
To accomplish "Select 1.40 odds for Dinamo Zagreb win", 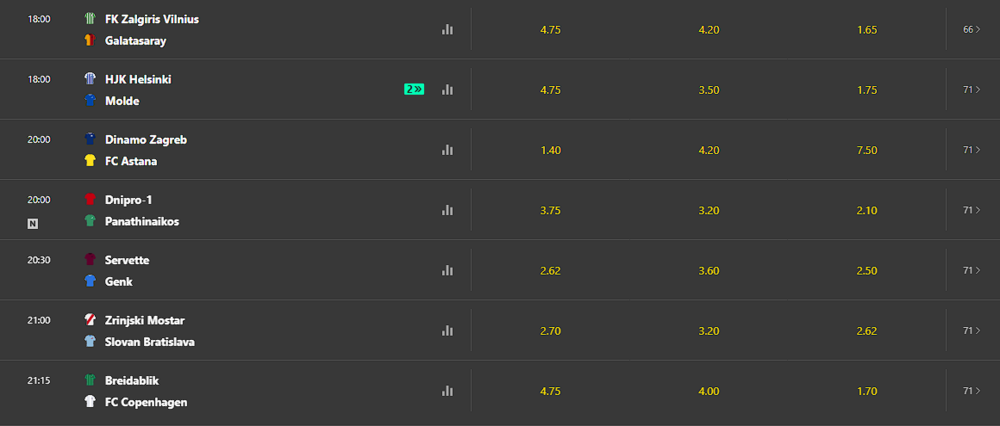I will [x=550, y=151].
